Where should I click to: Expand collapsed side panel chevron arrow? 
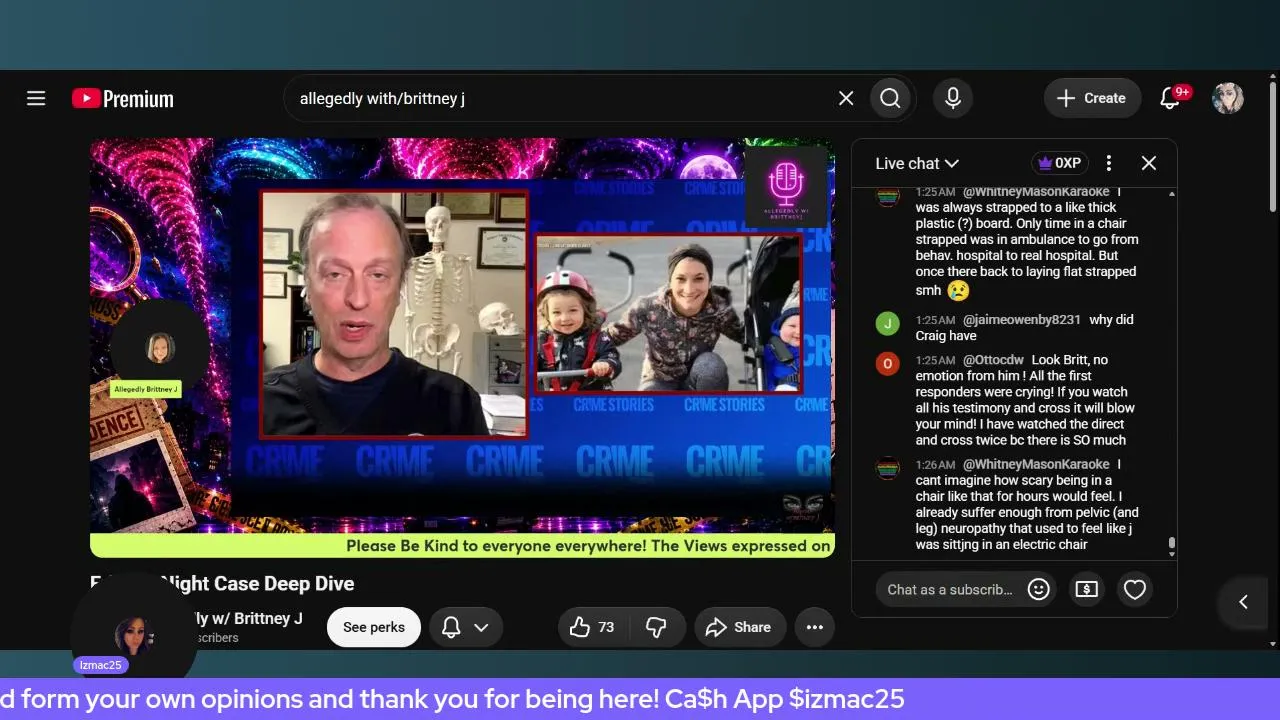[1243, 602]
